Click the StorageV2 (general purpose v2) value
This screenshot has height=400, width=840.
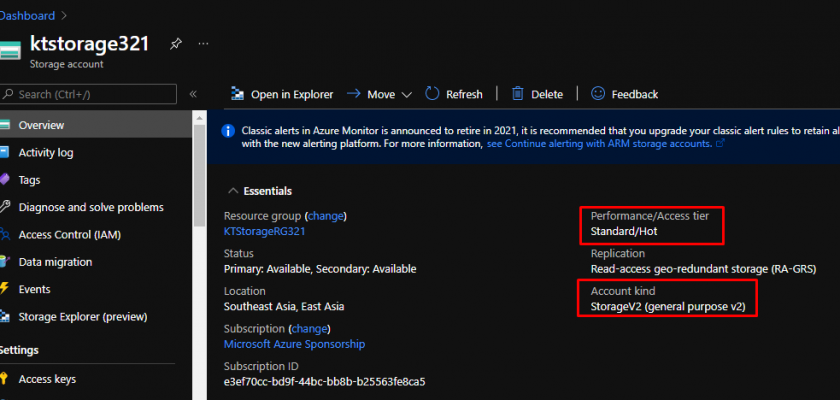click(x=668, y=307)
